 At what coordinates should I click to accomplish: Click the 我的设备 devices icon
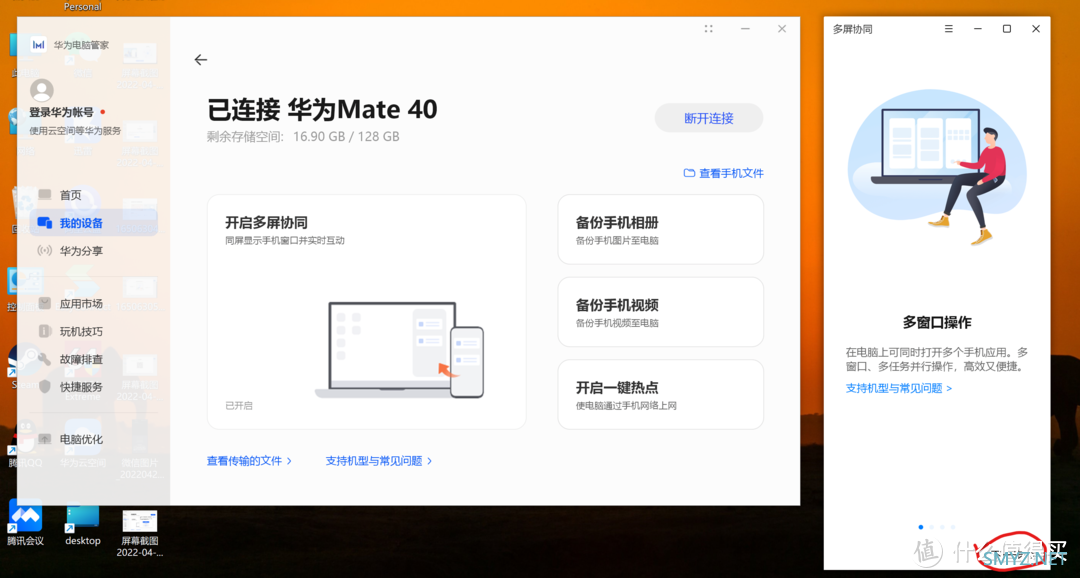pyautogui.click(x=45, y=223)
